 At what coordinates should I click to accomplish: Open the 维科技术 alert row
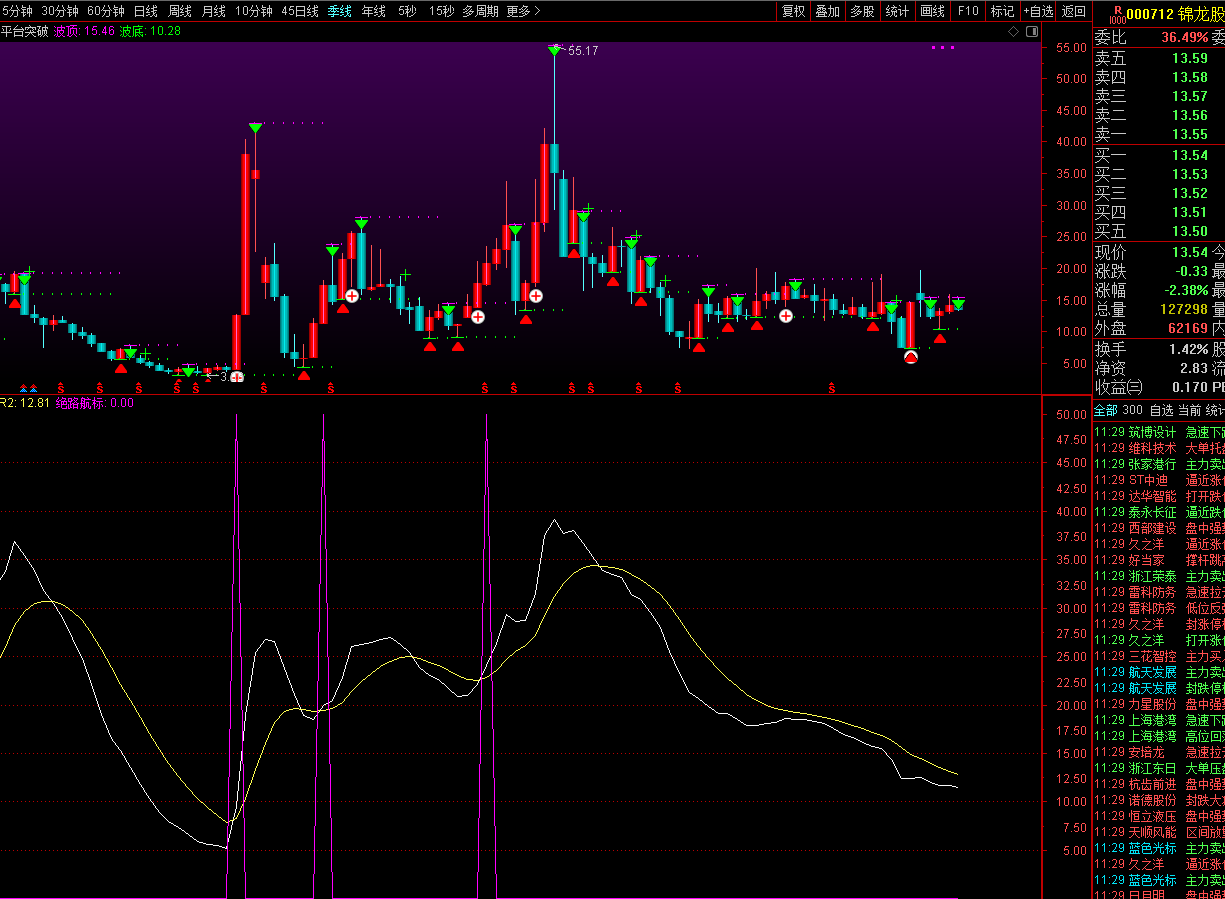pos(1158,448)
